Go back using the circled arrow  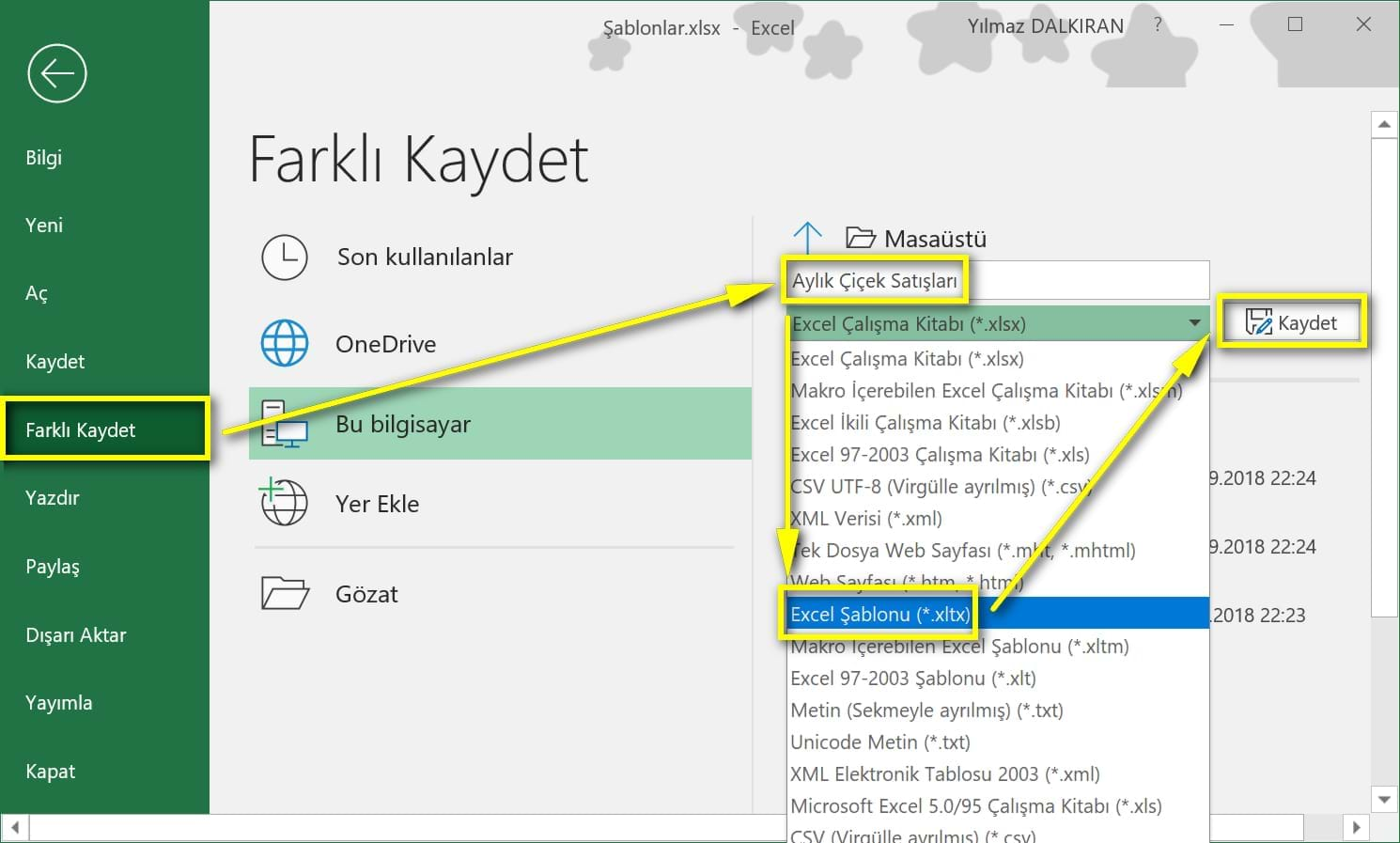tap(57, 73)
